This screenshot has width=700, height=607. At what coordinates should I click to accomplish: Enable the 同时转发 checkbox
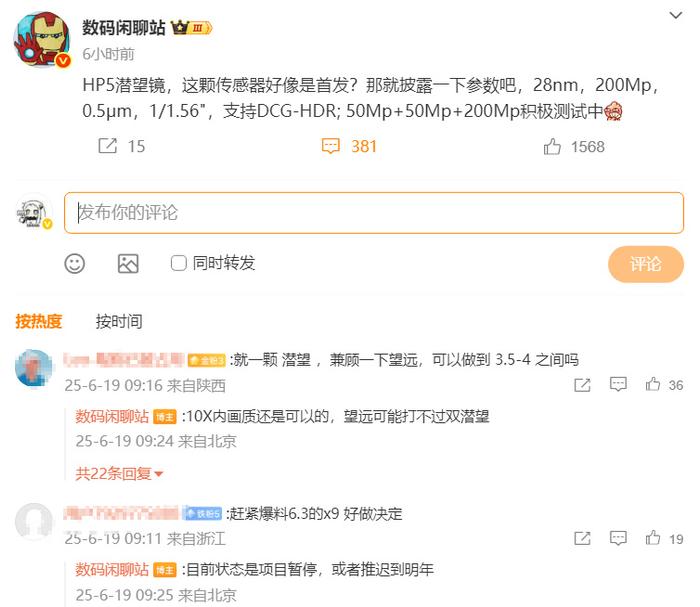click(x=179, y=263)
